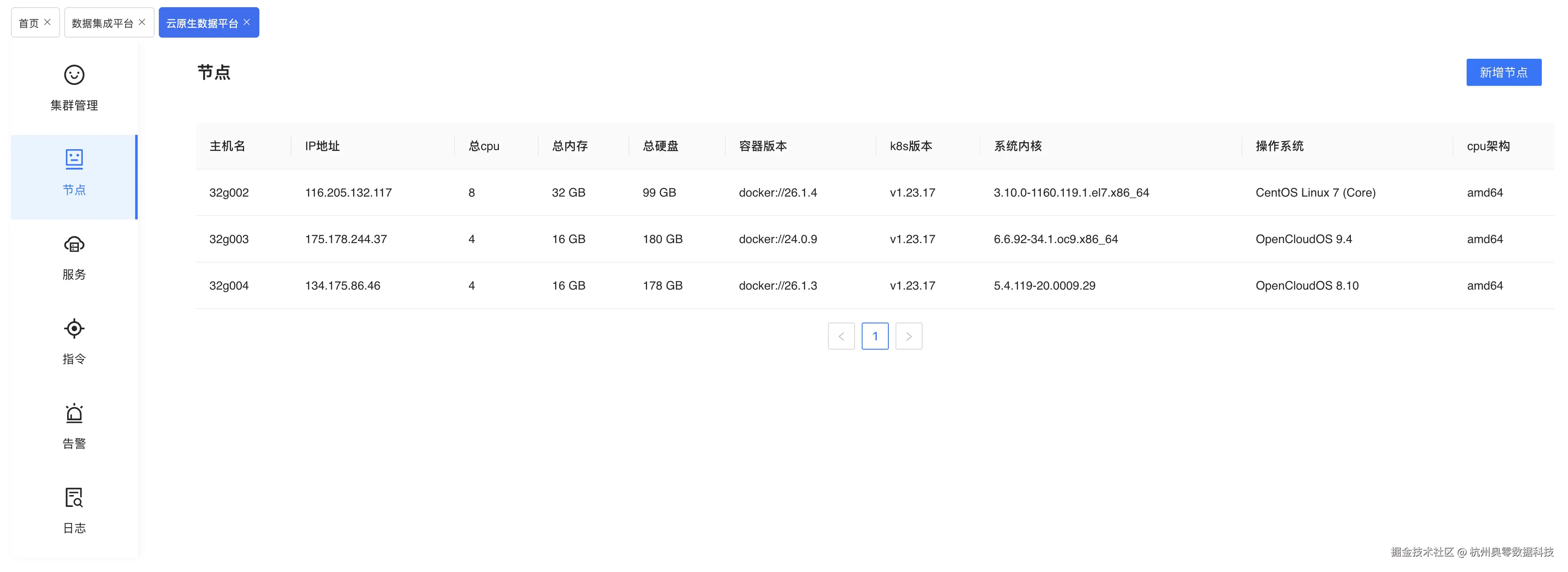Click IP address 175.178.244.37
This screenshot has height=572, width=1568.
click(x=346, y=239)
